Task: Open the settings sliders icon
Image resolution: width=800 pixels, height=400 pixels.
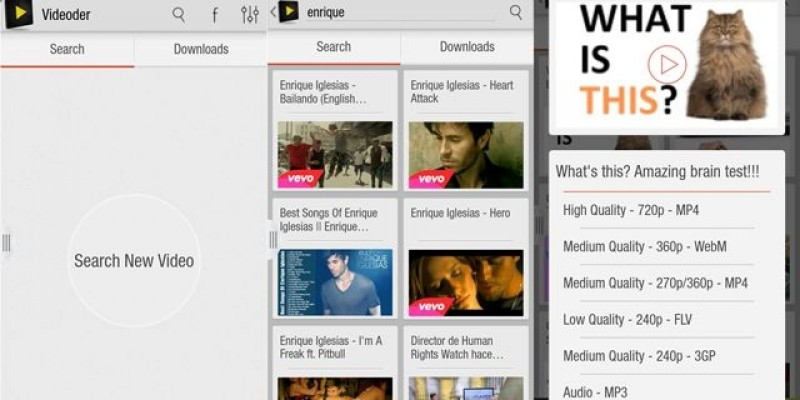Action: pos(250,14)
